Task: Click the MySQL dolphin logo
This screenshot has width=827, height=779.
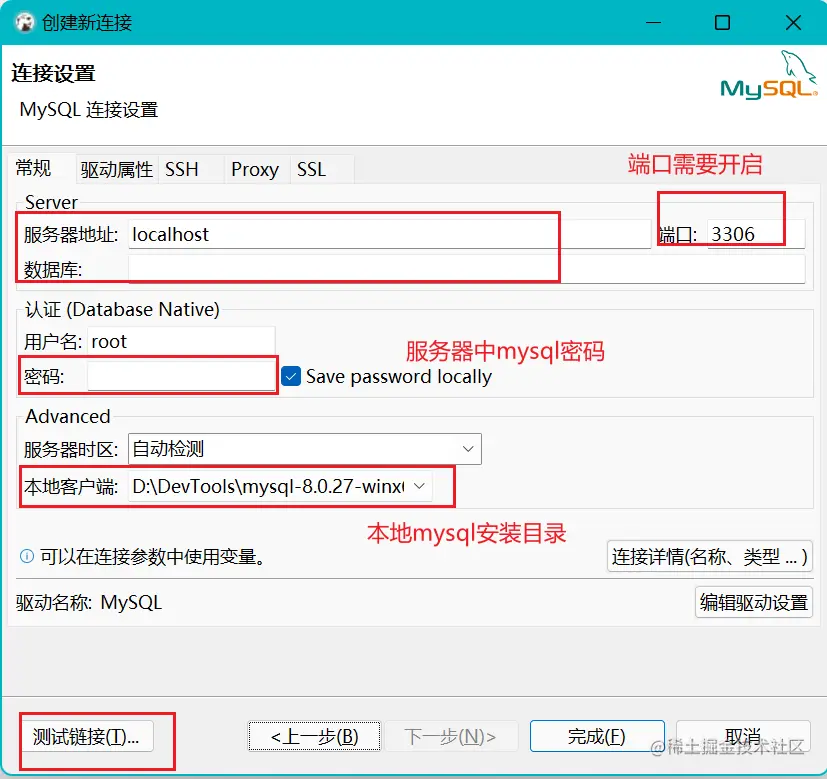Action: (x=768, y=75)
